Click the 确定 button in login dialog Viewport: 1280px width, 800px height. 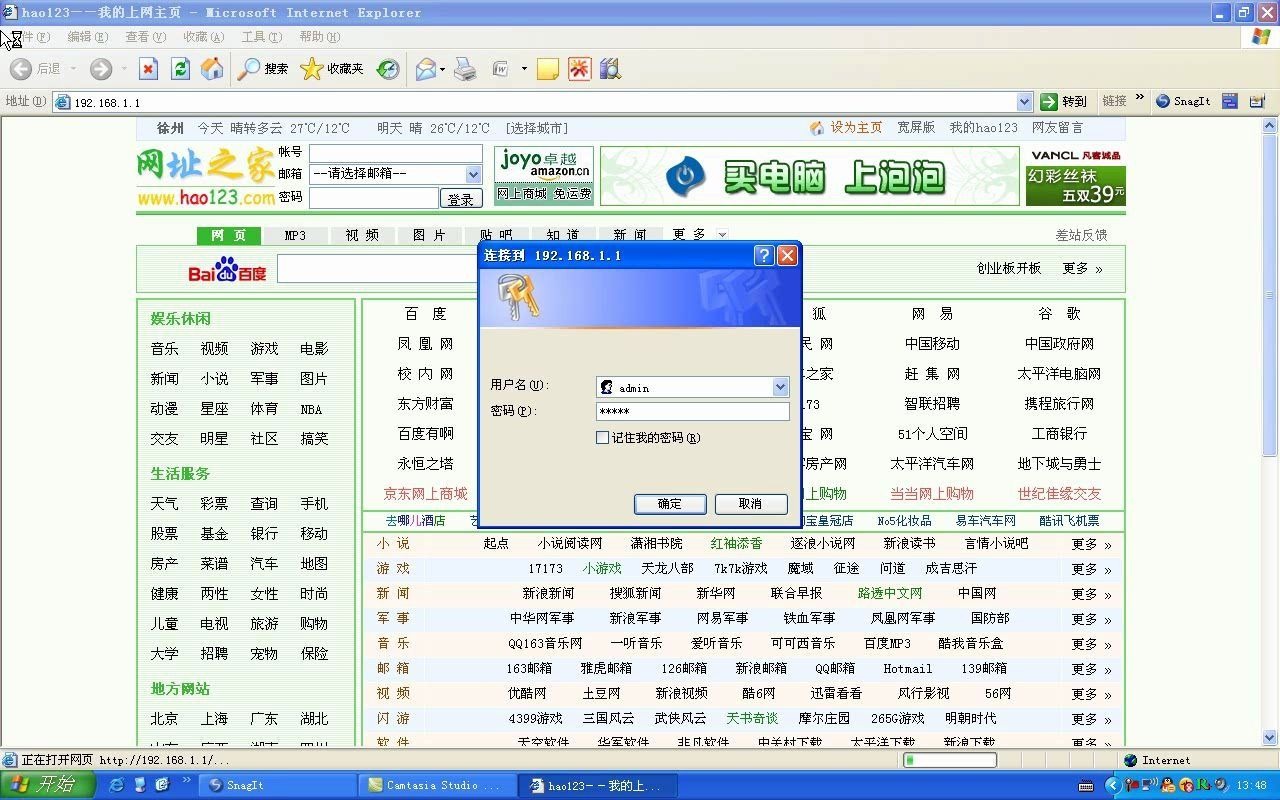(670, 504)
